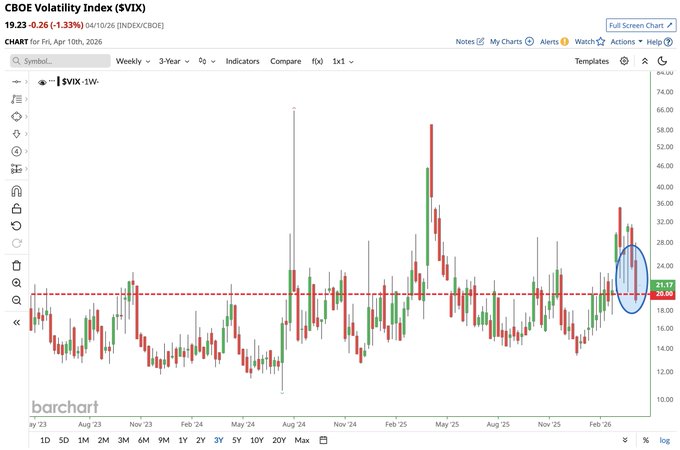Image resolution: width=680 pixels, height=450 pixels.
Task: Open the 1x1 grid layout dropdown
Action: (343, 61)
